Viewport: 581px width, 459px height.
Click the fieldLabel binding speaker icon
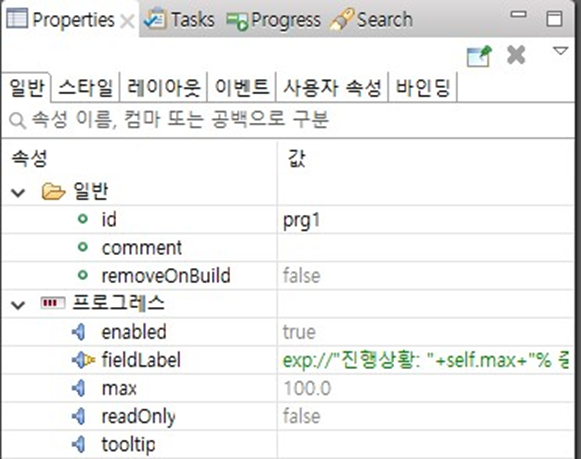pos(83,360)
